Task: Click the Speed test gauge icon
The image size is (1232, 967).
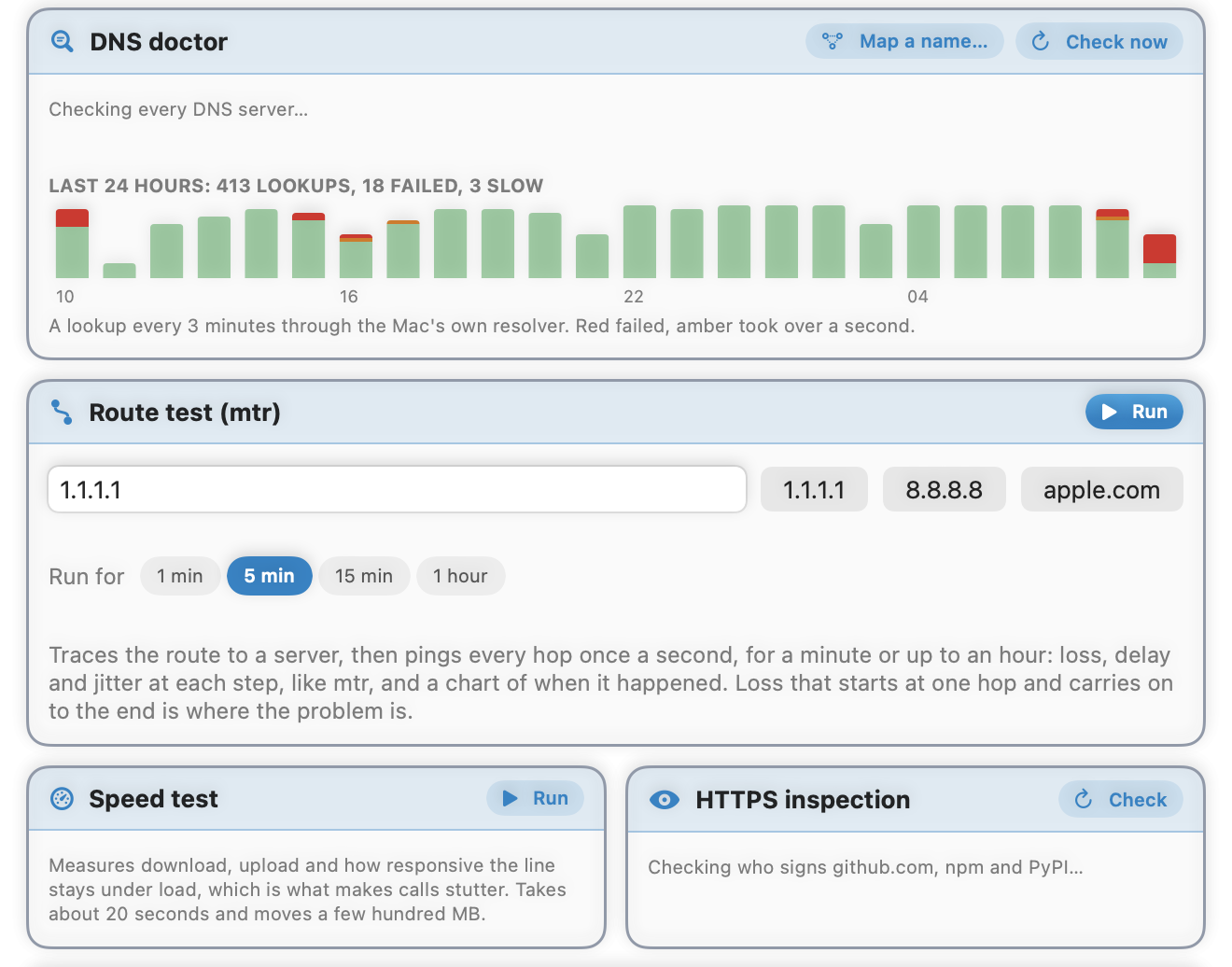Action: pyautogui.click(x=62, y=799)
